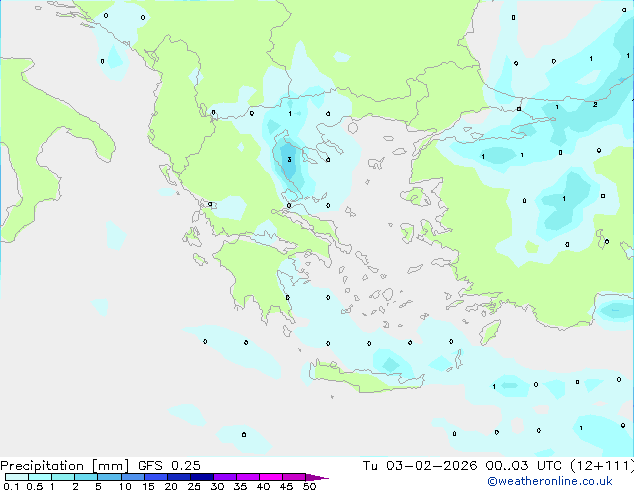Select the 35–40 mm purple legend box
The width and height of the screenshot is (634, 490).
pyautogui.click(x=247, y=477)
